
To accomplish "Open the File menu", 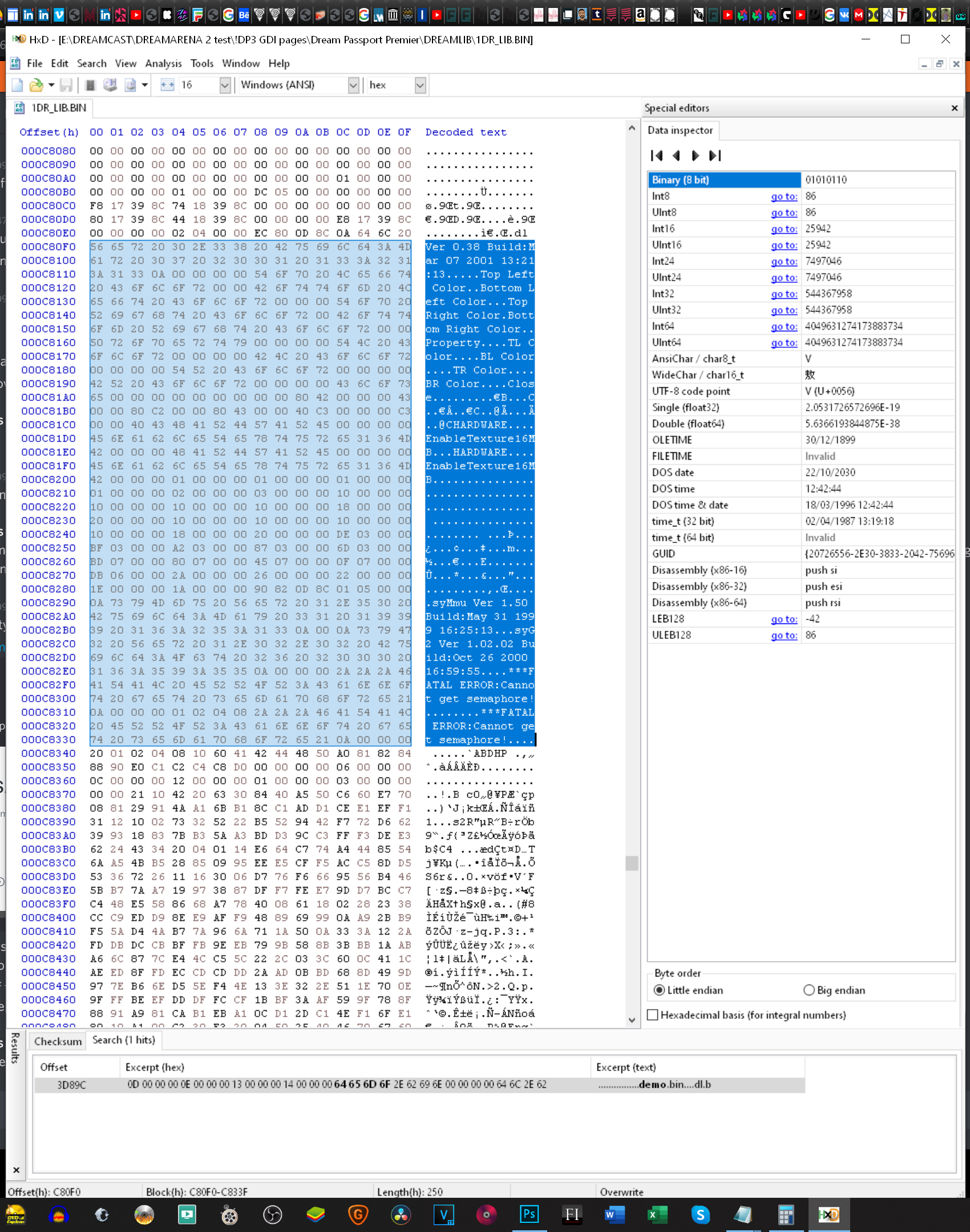I will [x=35, y=63].
